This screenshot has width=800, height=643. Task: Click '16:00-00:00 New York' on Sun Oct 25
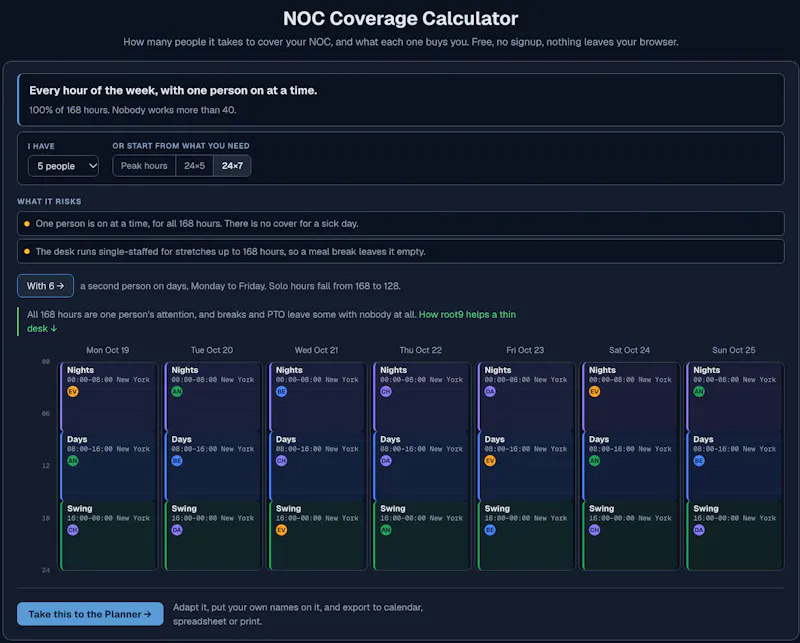point(735,518)
